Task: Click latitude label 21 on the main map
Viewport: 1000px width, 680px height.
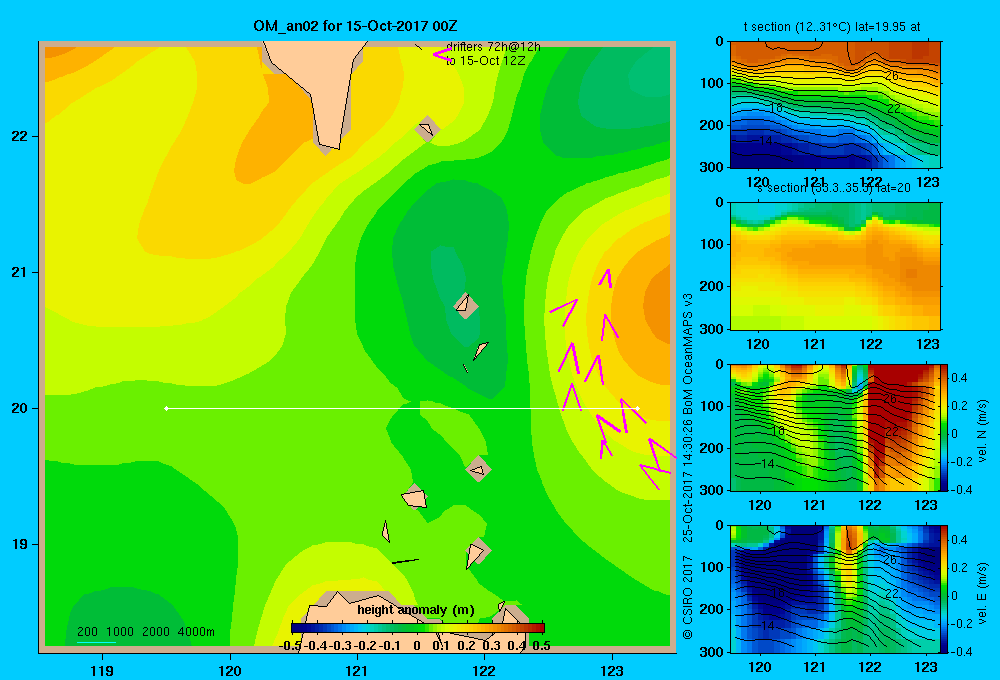Action: click(x=20, y=272)
